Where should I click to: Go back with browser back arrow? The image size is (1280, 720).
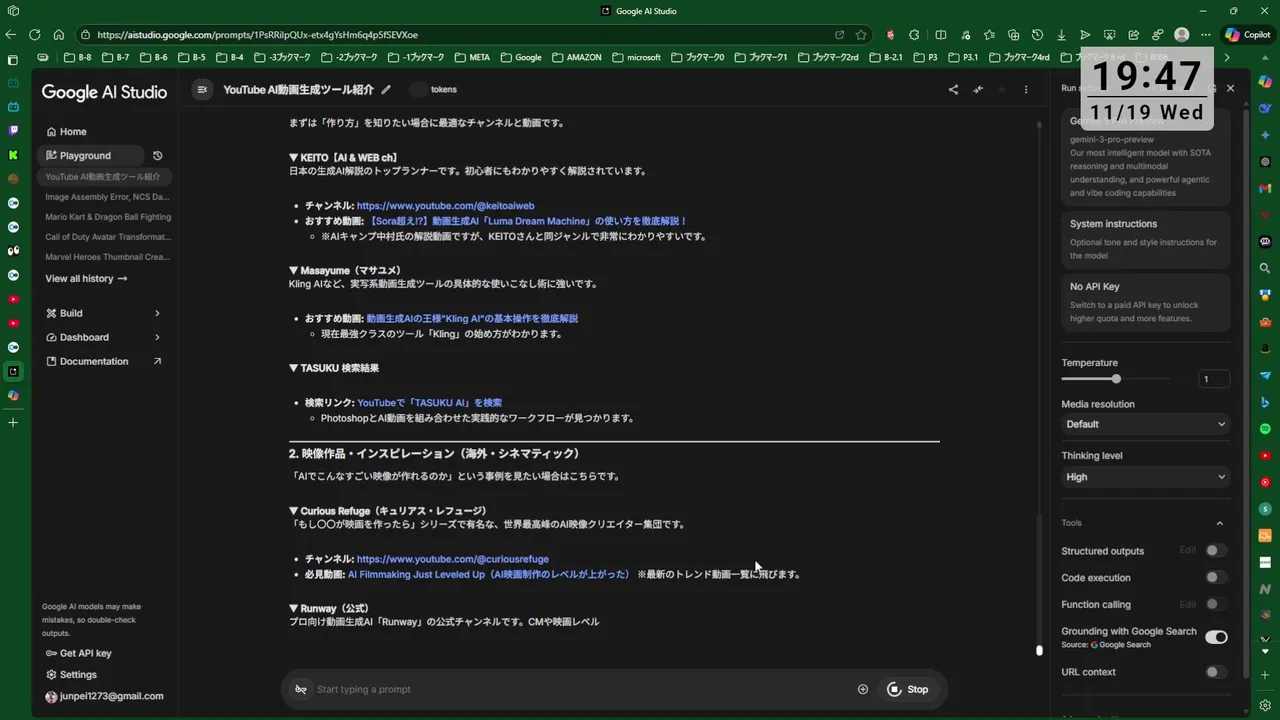coord(11,34)
